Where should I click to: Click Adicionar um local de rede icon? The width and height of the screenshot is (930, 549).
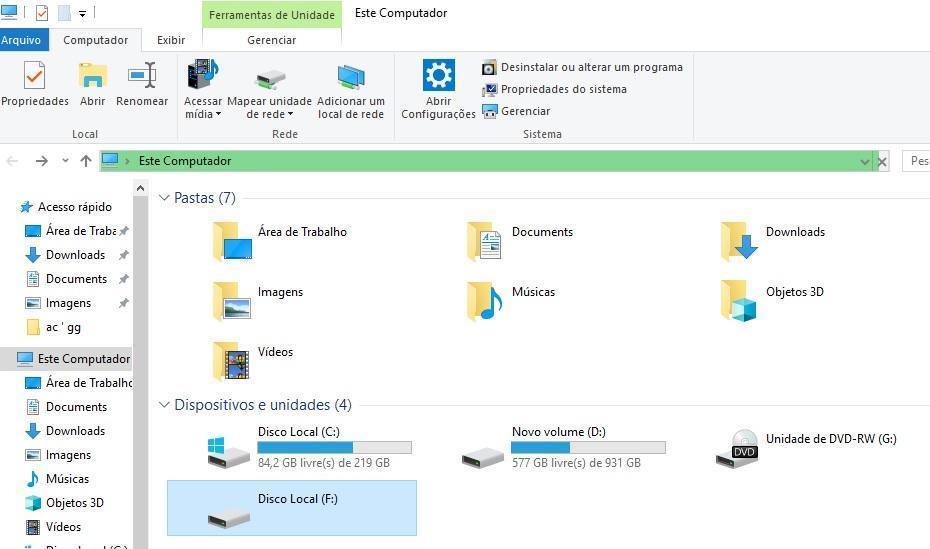click(351, 77)
